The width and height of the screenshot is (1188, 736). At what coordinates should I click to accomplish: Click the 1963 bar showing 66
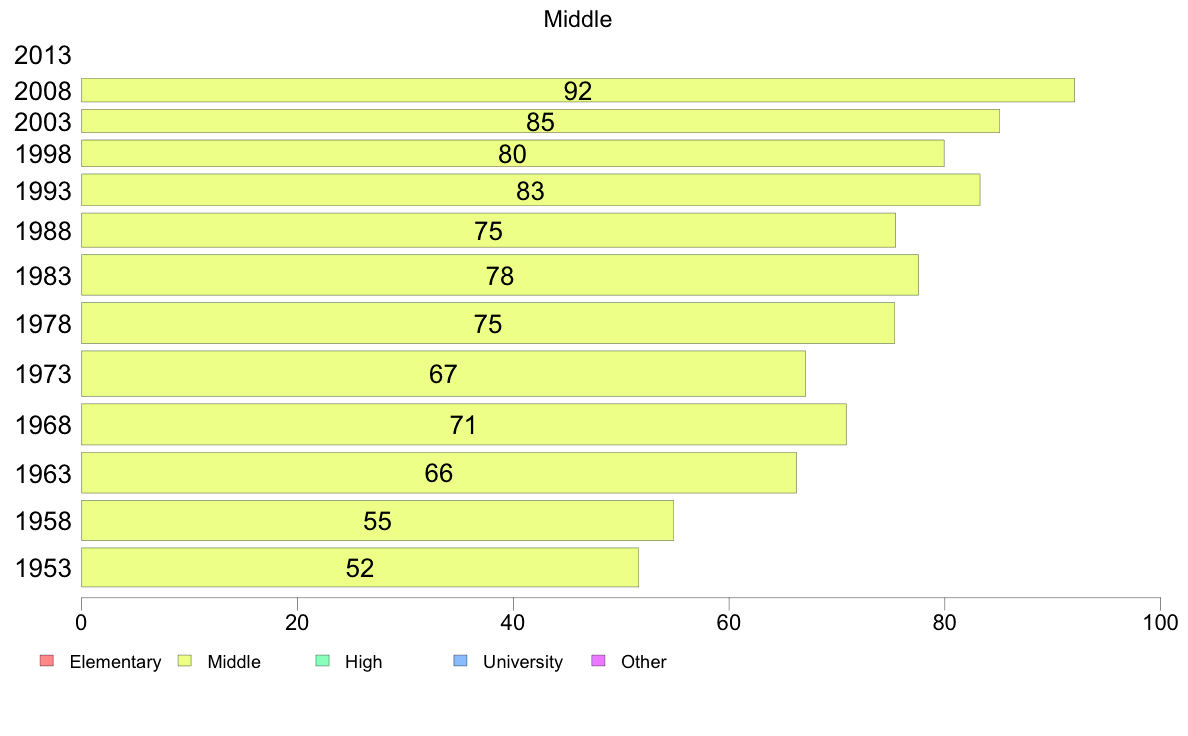coord(439,473)
